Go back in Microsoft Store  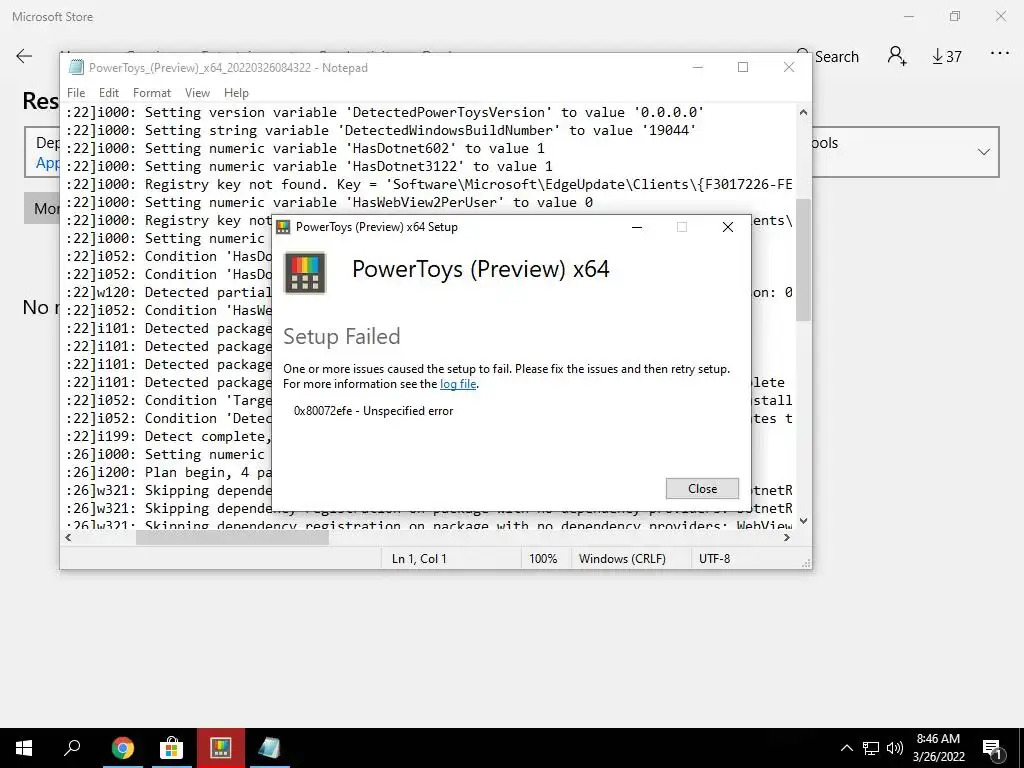[24, 56]
